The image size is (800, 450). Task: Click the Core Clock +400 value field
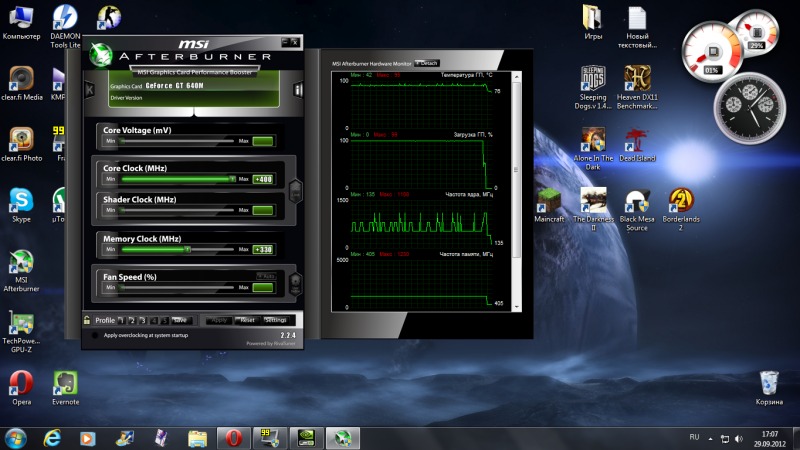click(263, 179)
